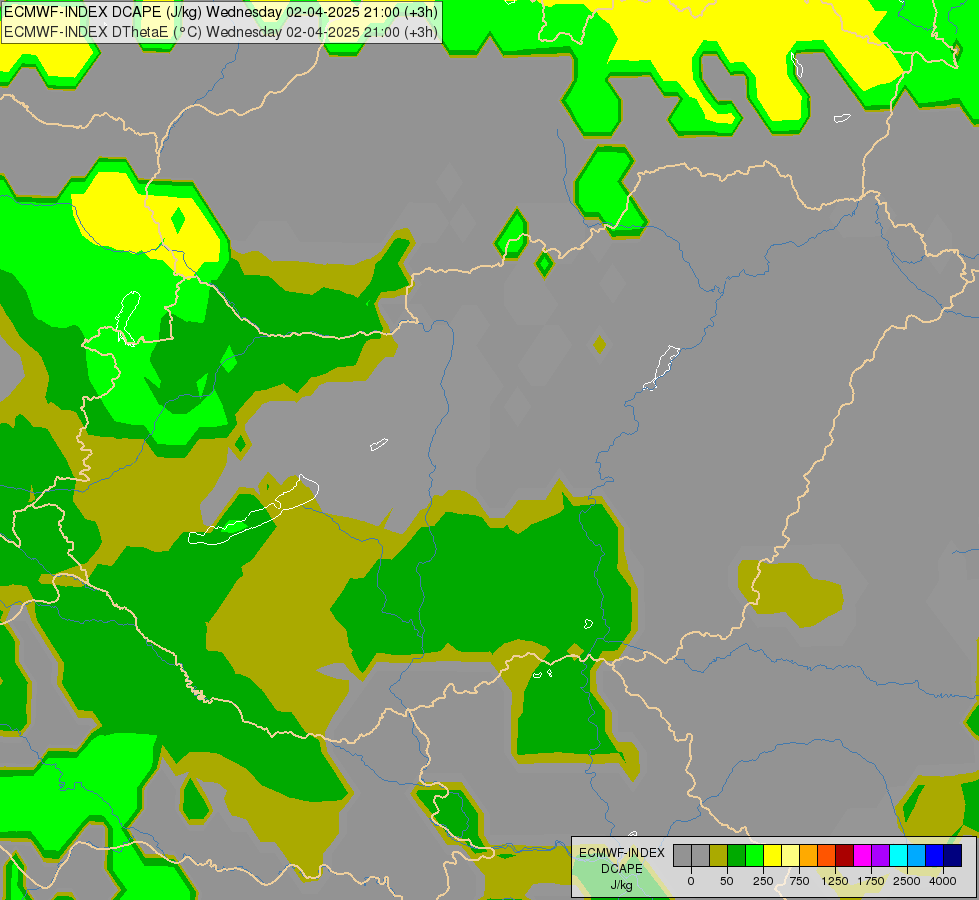
Task: Click the legend unit 'J/kg'
Action: click(622, 885)
